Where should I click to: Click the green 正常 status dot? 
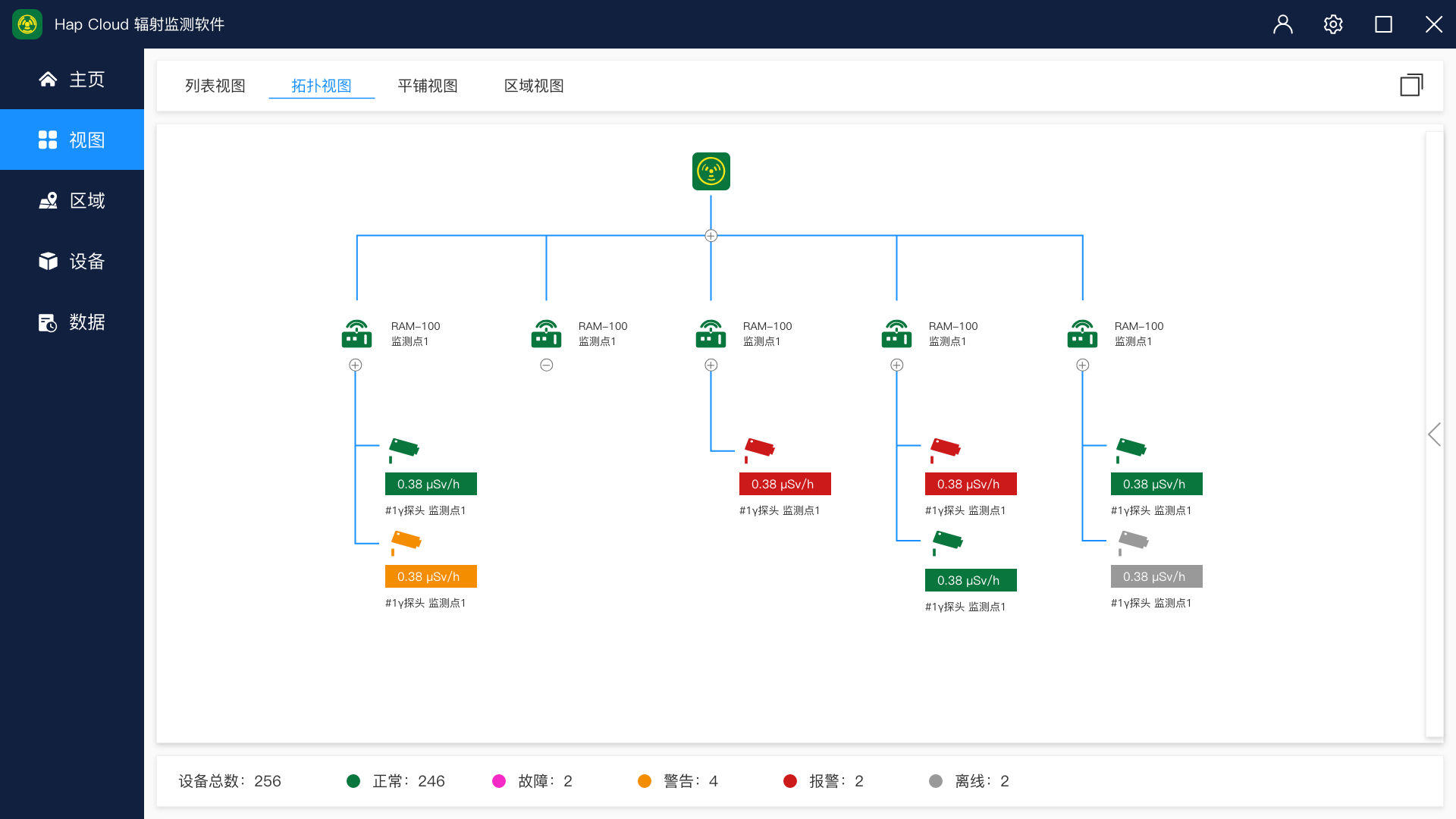[353, 781]
